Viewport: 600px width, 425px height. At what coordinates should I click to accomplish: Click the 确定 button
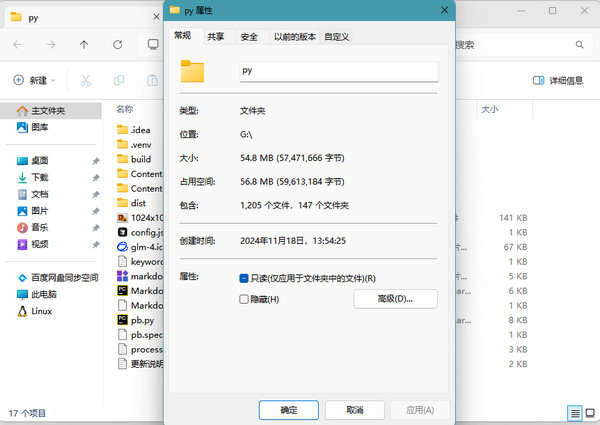click(289, 410)
